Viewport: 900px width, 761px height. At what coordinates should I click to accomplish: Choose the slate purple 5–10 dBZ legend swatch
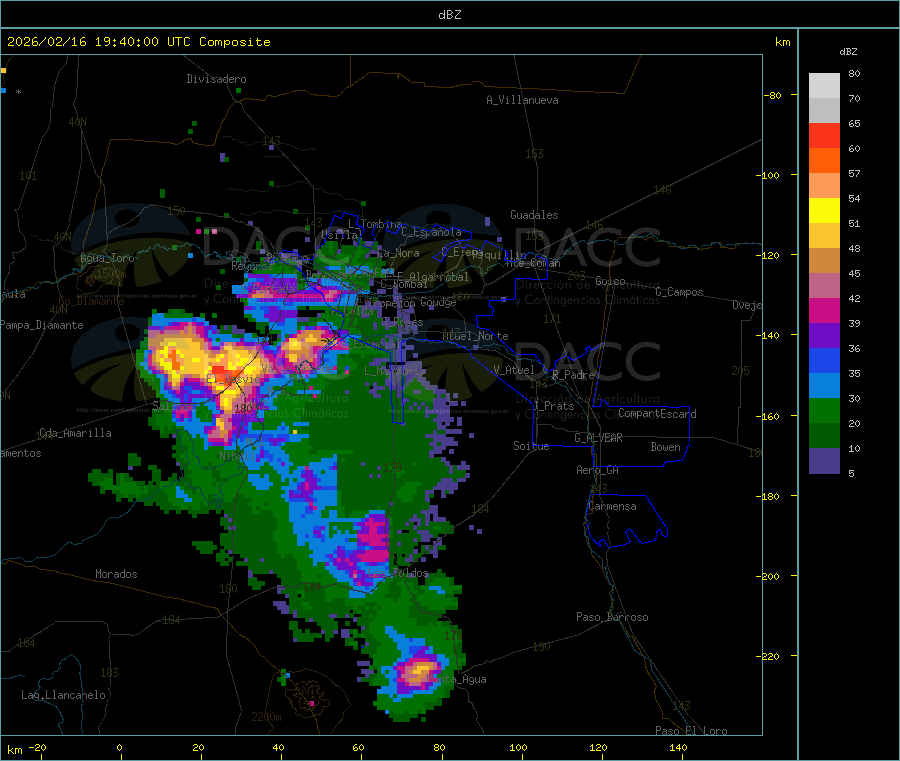(824, 461)
